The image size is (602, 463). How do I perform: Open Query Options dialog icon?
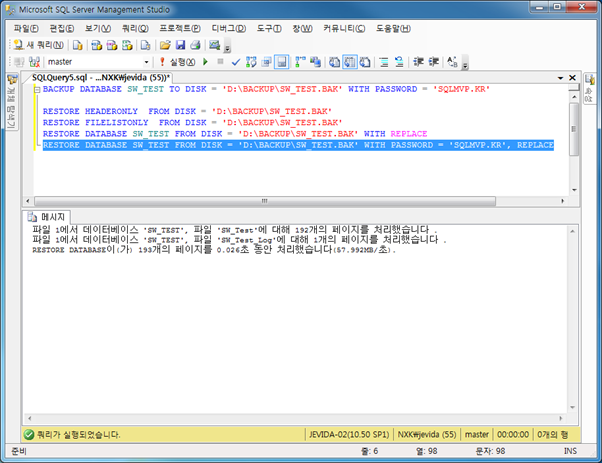tap(266, 62)
